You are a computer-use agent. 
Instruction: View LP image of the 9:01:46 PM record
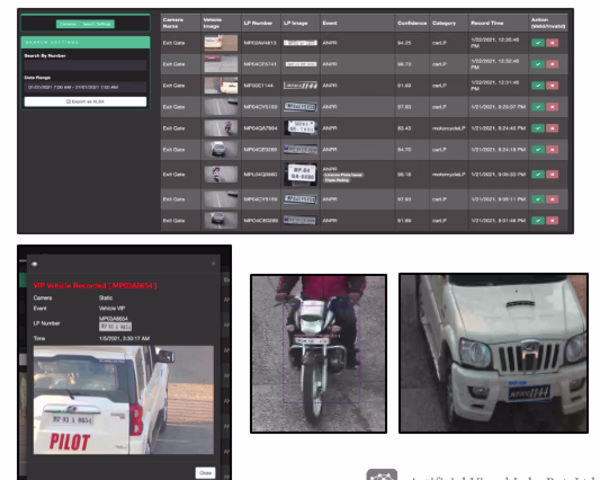tap(300, 220)
